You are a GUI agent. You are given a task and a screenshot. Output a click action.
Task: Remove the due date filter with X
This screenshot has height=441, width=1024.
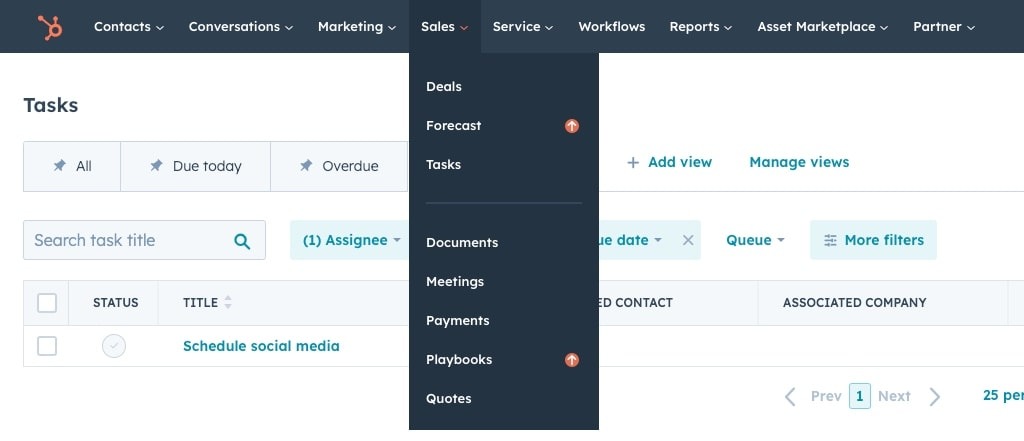[x=688, y=240]
